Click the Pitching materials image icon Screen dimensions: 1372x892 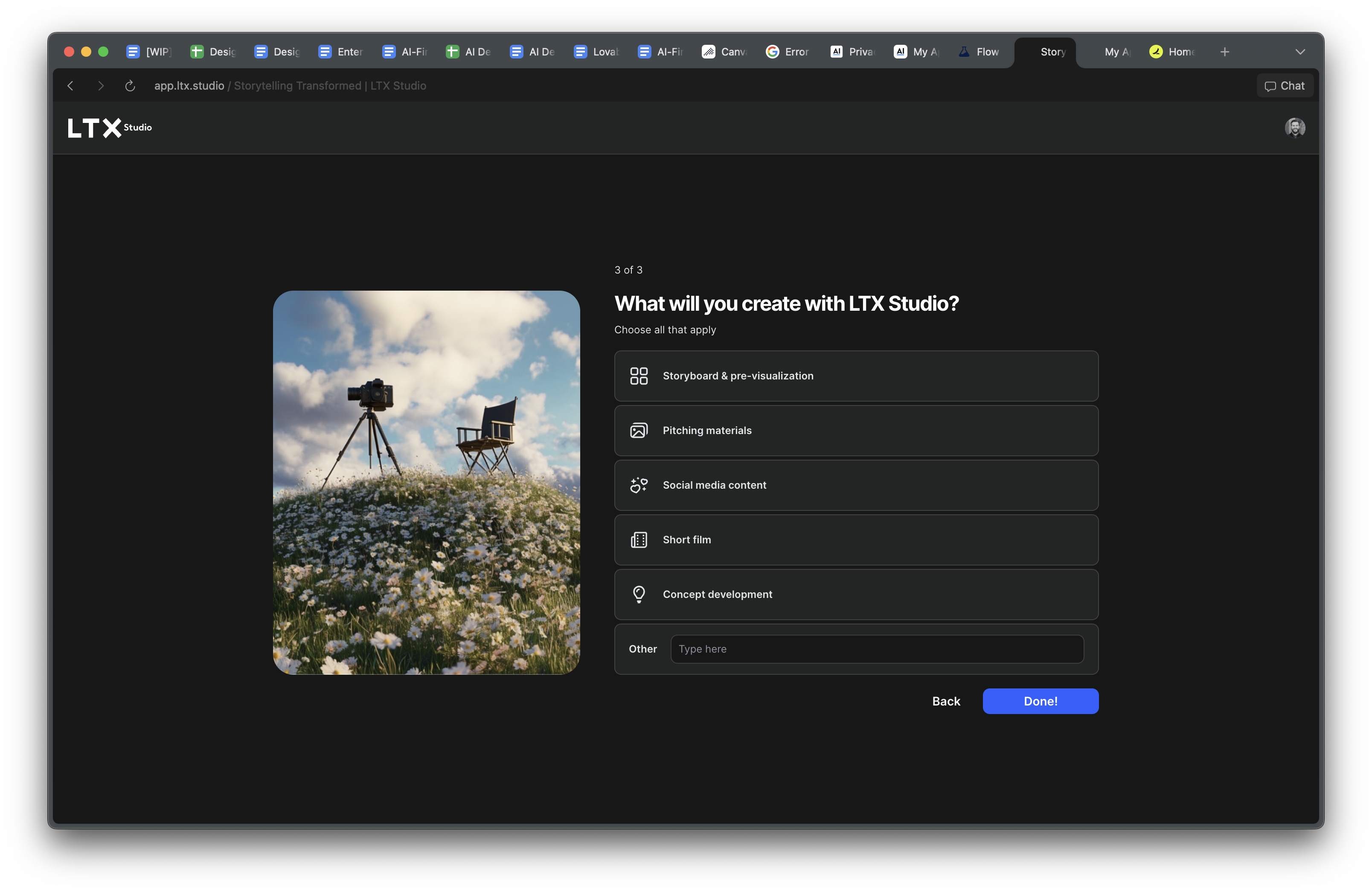click(639, 431)
